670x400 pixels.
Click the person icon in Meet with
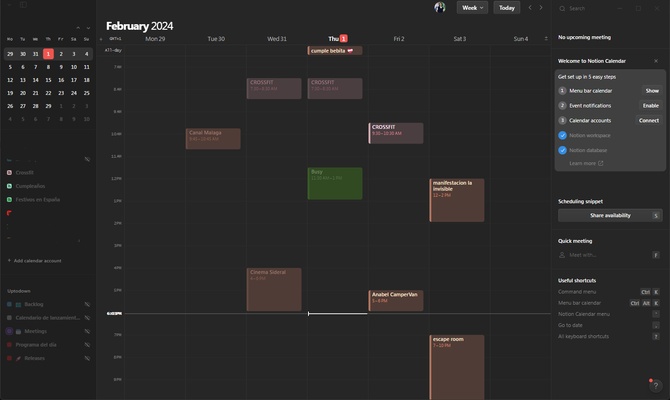coord(562,255)
